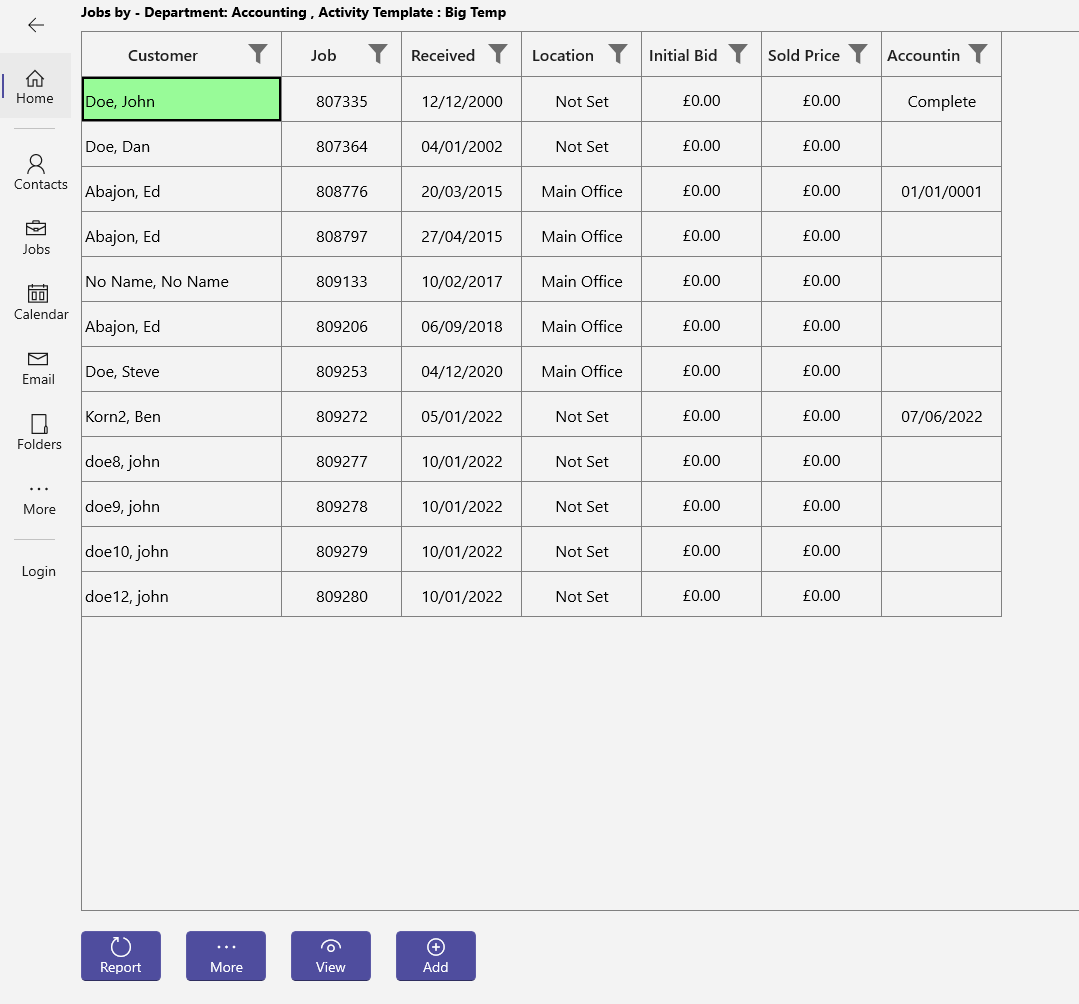
Task: Click received date 06/09/2018
Action: pos(462,327)
